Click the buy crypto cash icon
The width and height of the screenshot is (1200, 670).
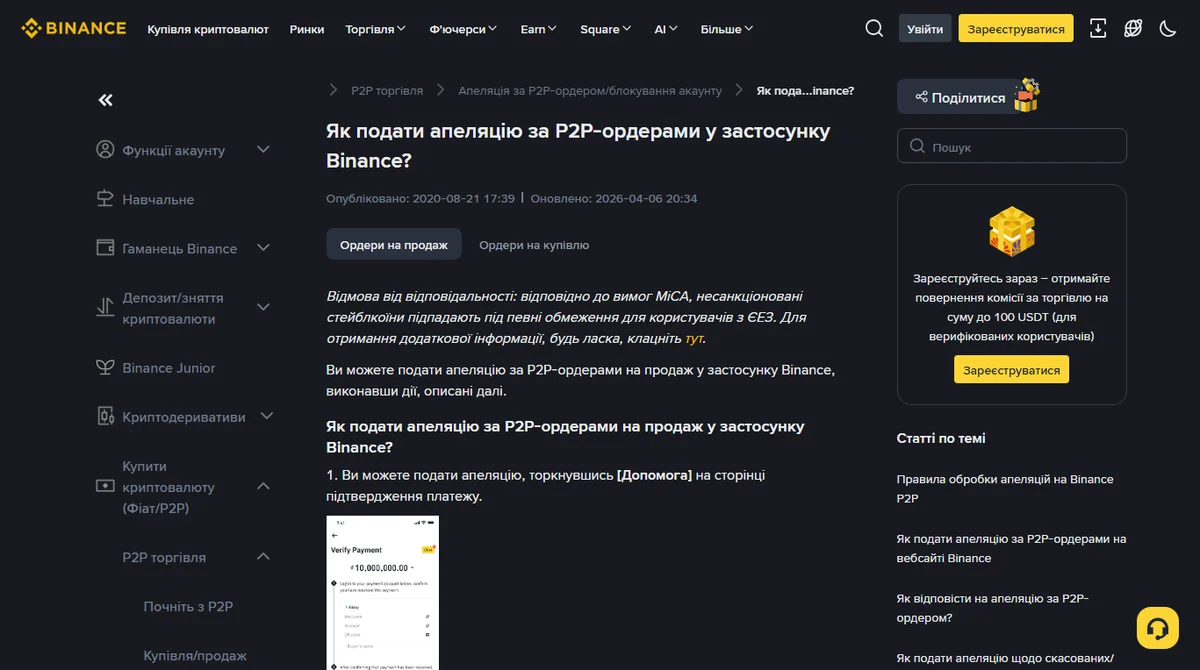pyautogui.click(x=105, y=486)
